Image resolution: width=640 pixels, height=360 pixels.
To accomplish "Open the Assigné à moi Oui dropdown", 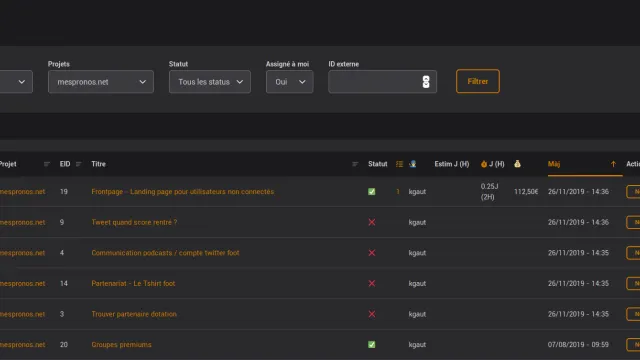I will click(289, 82).
